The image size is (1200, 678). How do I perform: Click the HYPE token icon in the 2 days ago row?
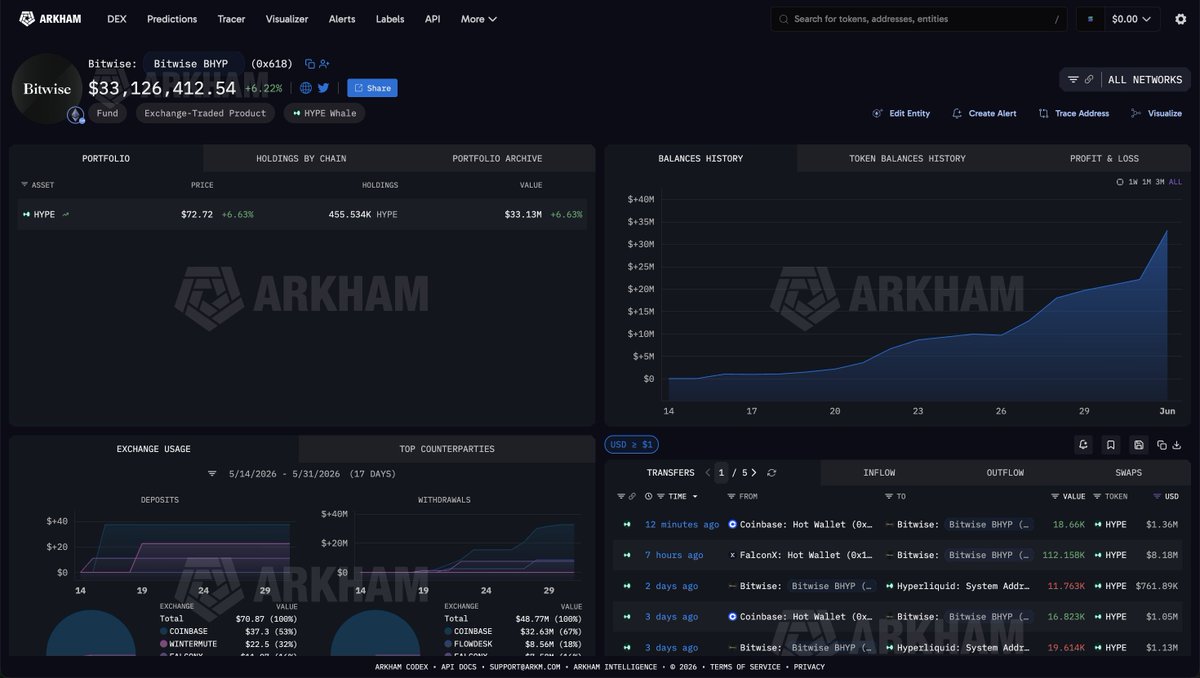click(x=1099, y=586)
